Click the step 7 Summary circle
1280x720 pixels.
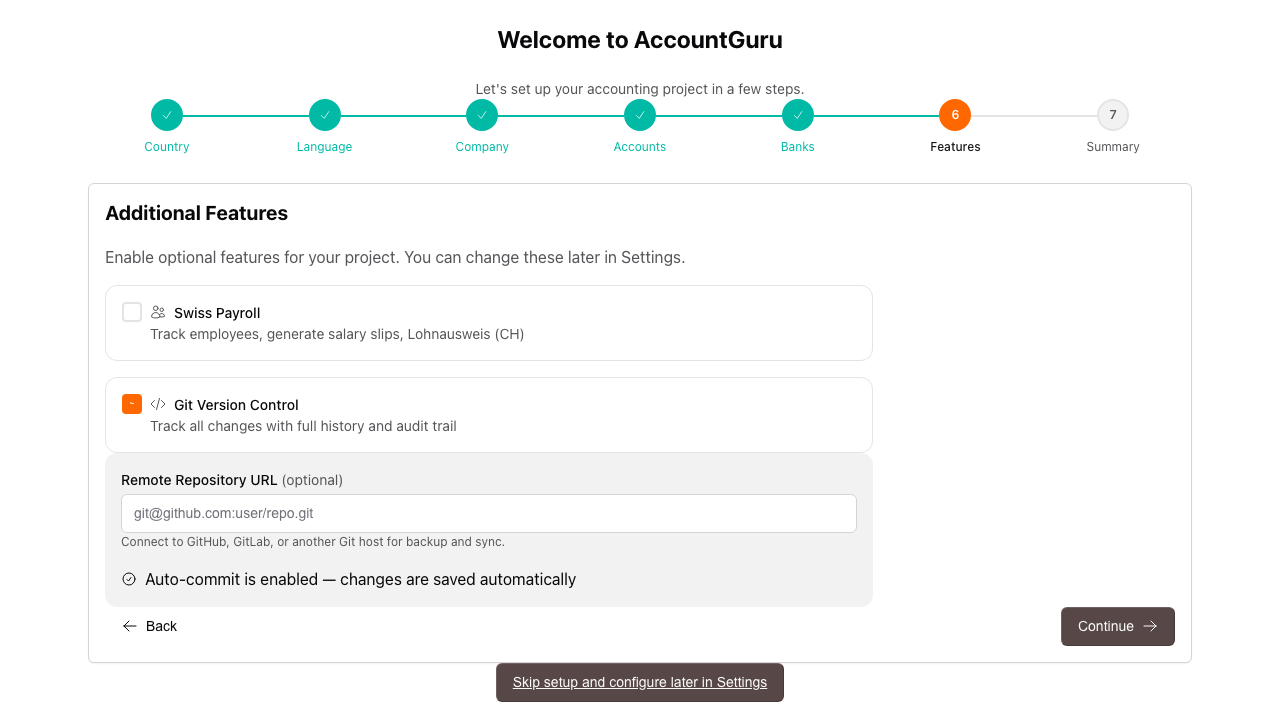[1113, 115]
